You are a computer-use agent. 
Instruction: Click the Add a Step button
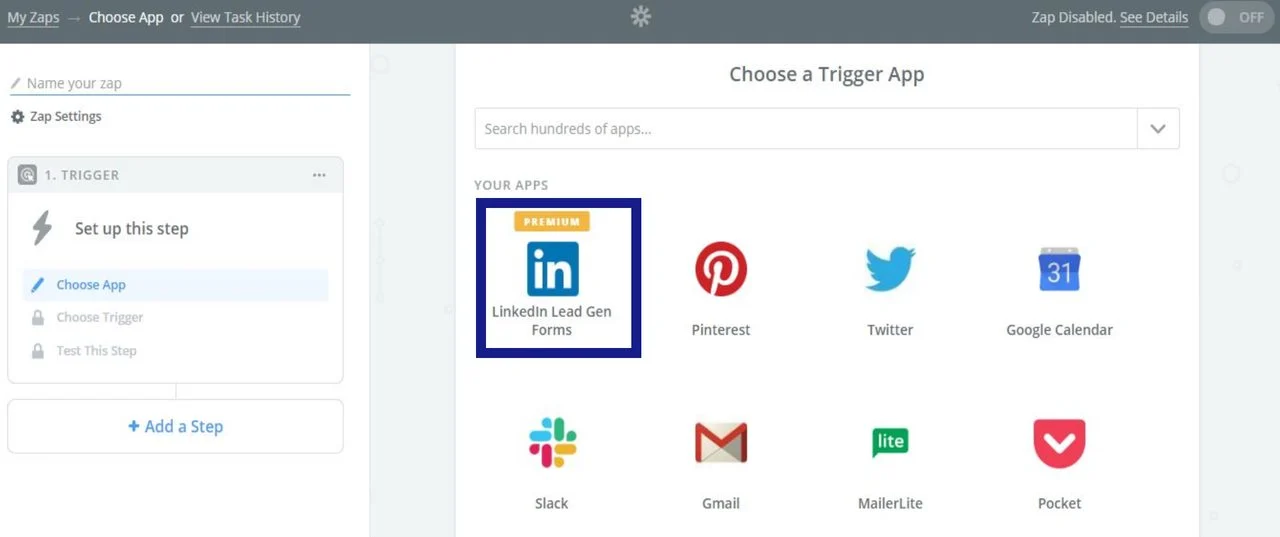tap(176, 427)
